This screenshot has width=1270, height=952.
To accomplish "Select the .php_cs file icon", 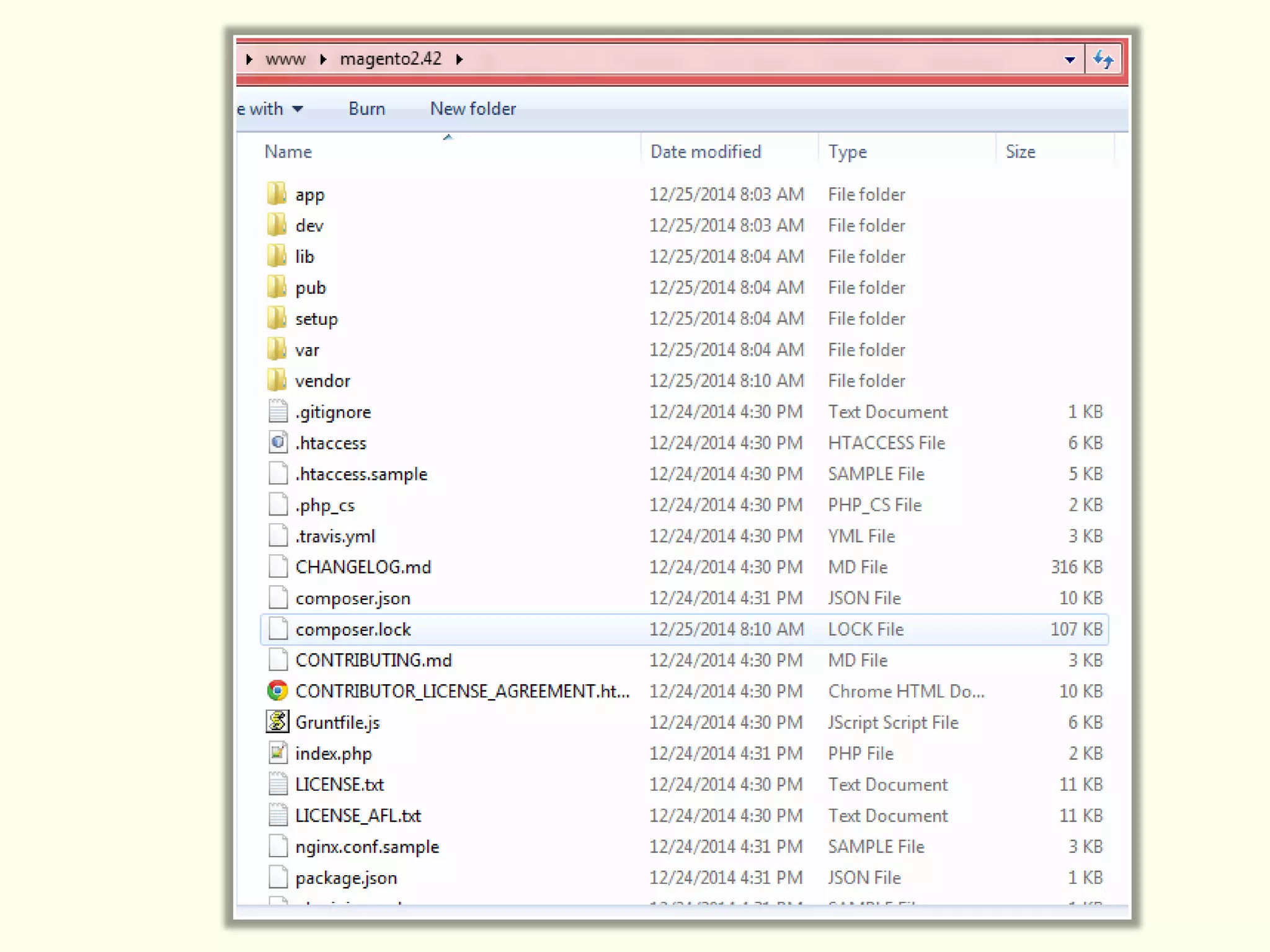I will tap(278, 505).
